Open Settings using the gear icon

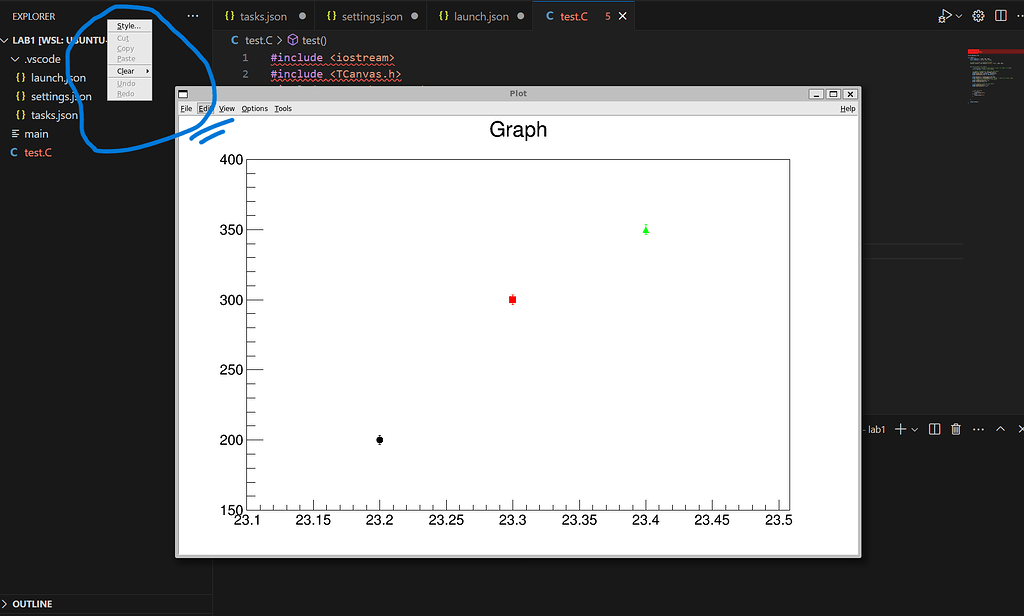tap(978, 15)
